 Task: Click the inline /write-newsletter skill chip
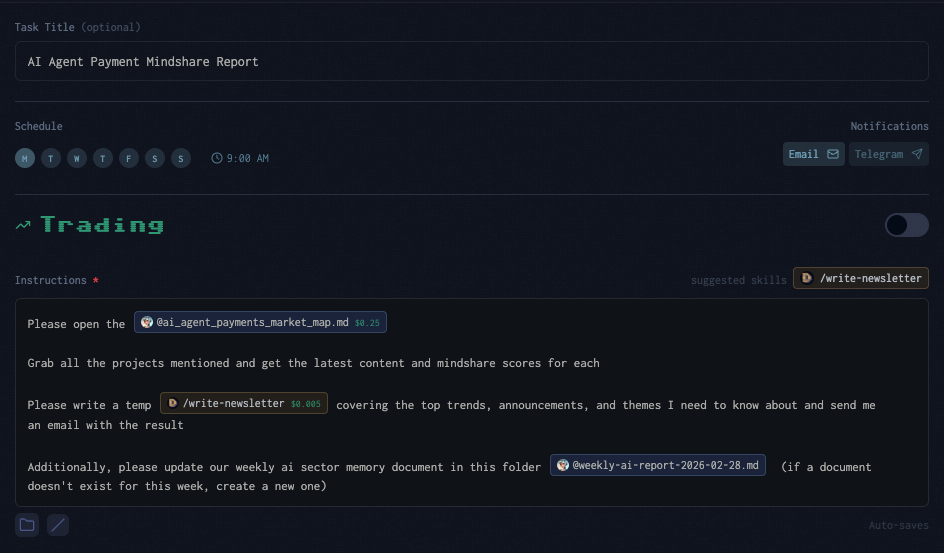pyautogui.click(x=244, y=403)
